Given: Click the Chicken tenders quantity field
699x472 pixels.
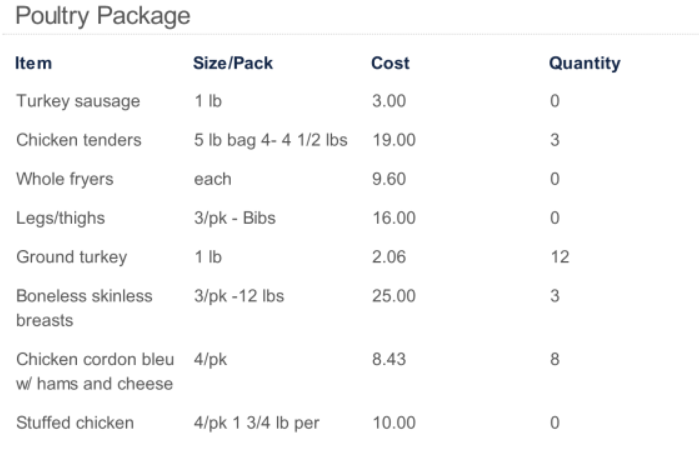Looking at the screenshot, I should click(555, 141).
